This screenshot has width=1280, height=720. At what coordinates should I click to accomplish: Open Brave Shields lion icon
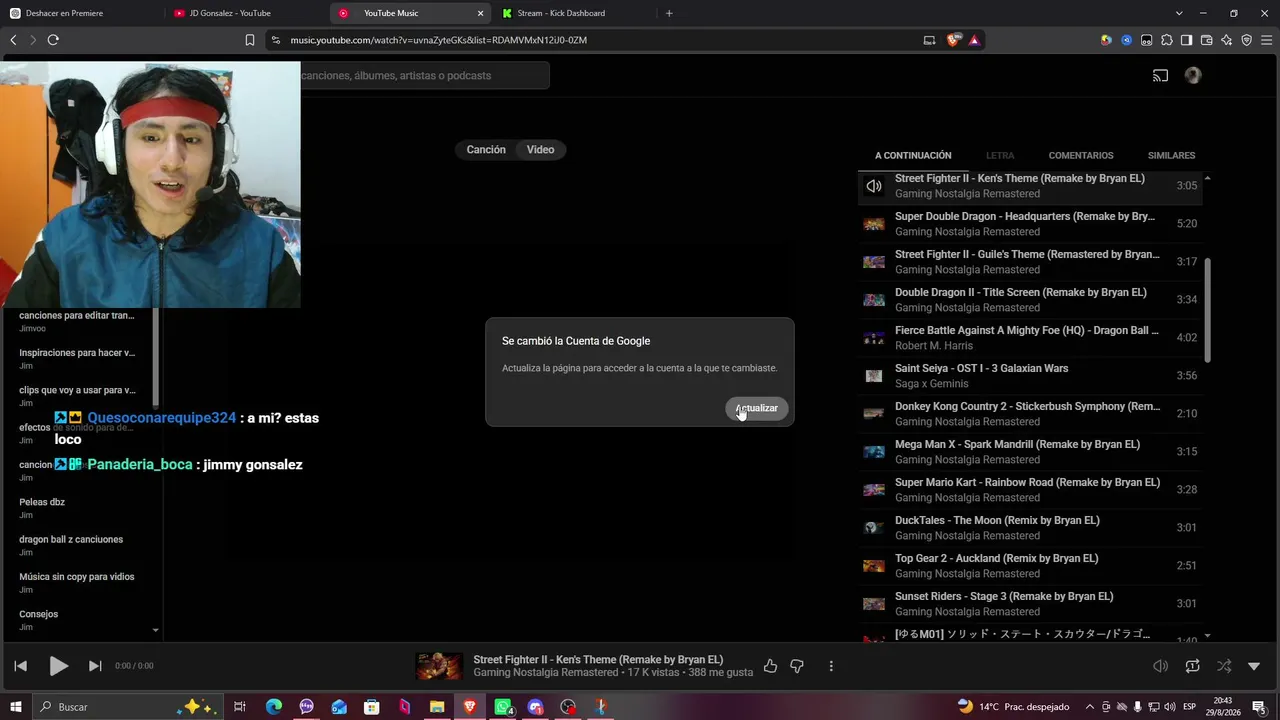[953, 40]
